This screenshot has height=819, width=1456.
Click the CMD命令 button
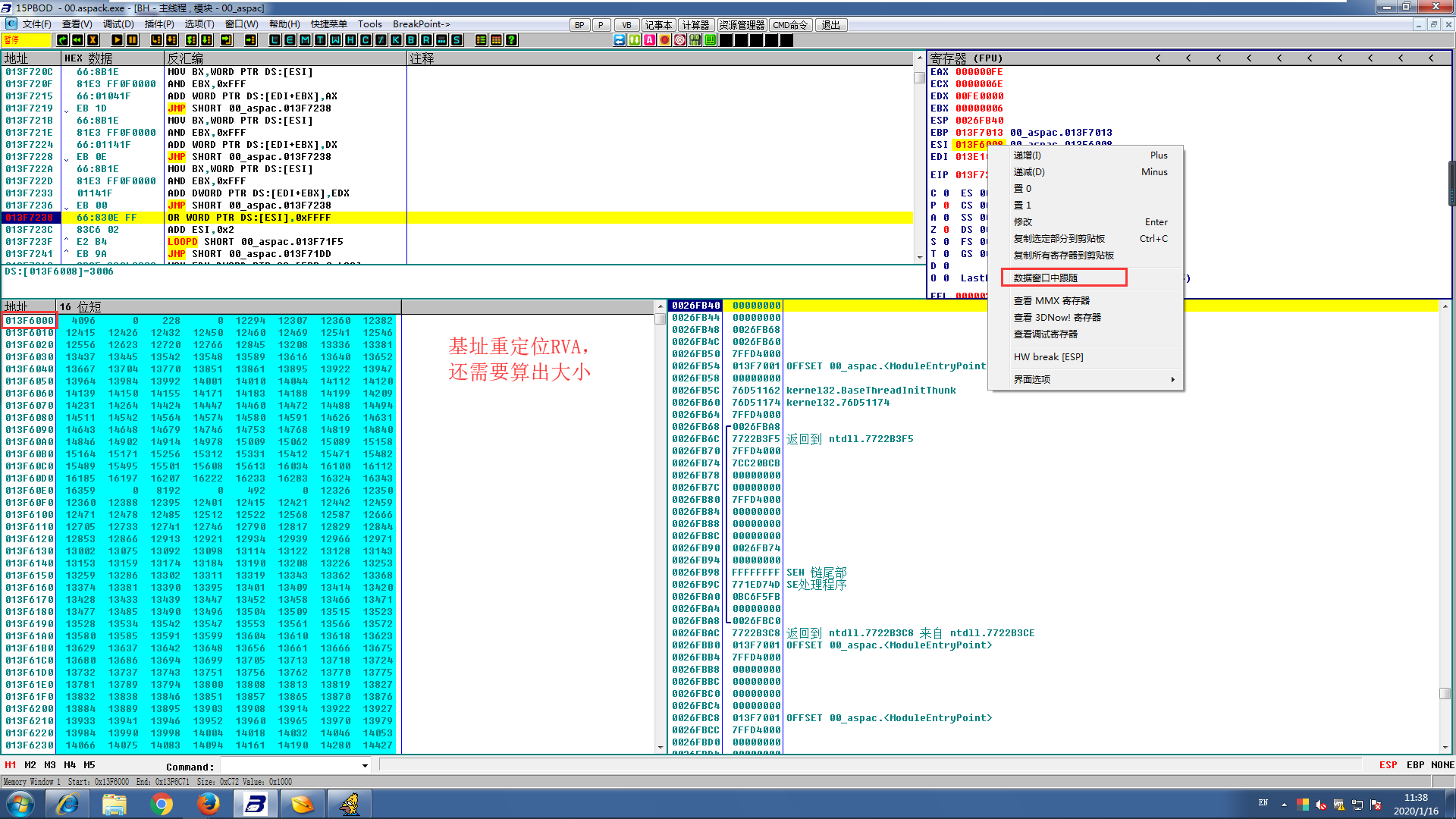[789, 25]
